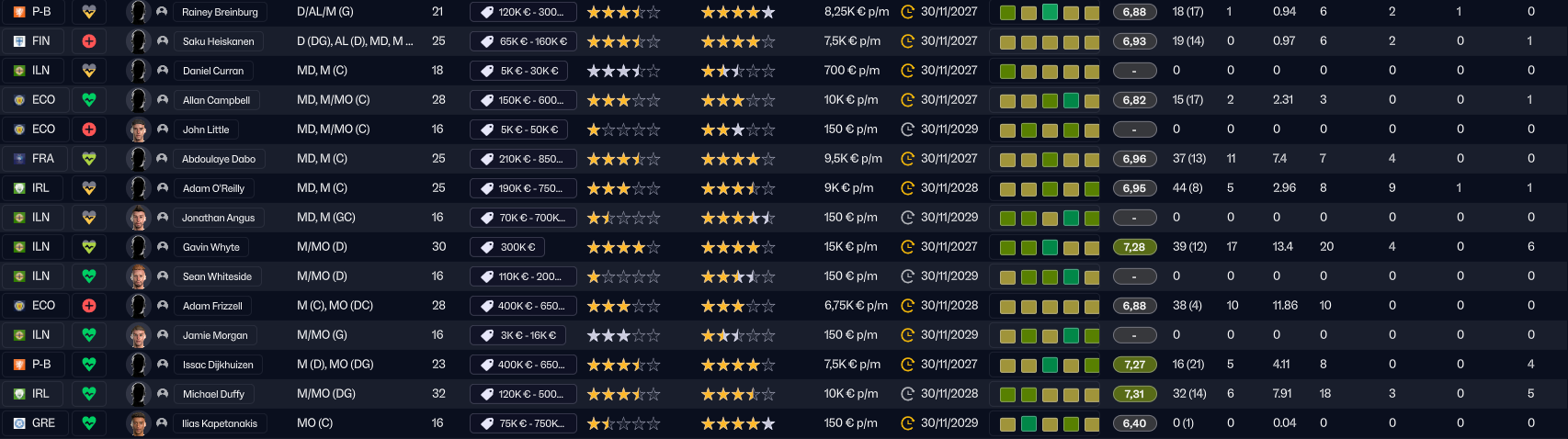The width and height of the screenshot is (1568, 439).
Task: Click the red injury icon for Saku Heiskanen
Action: 89,41
